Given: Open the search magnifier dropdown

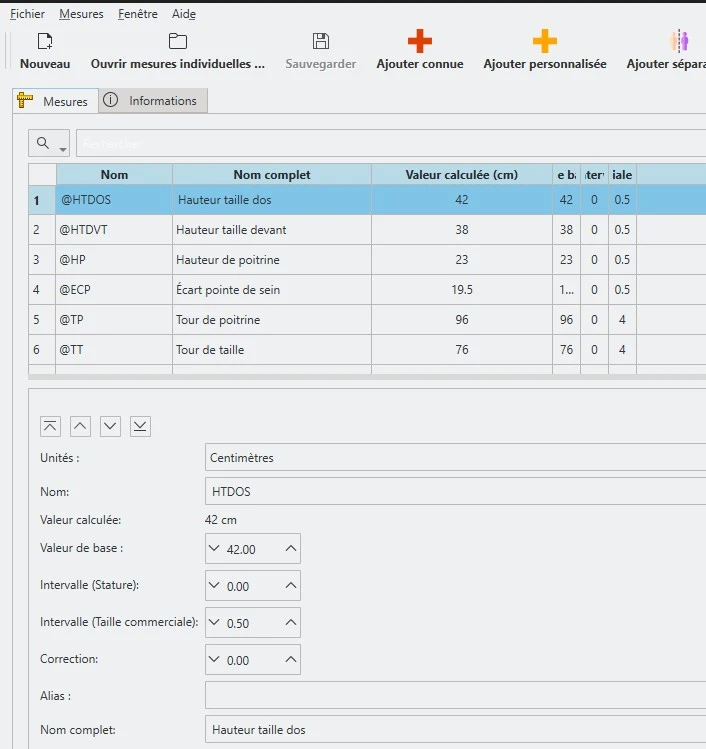Looking at the screenshot, I should tap(48, 144).
